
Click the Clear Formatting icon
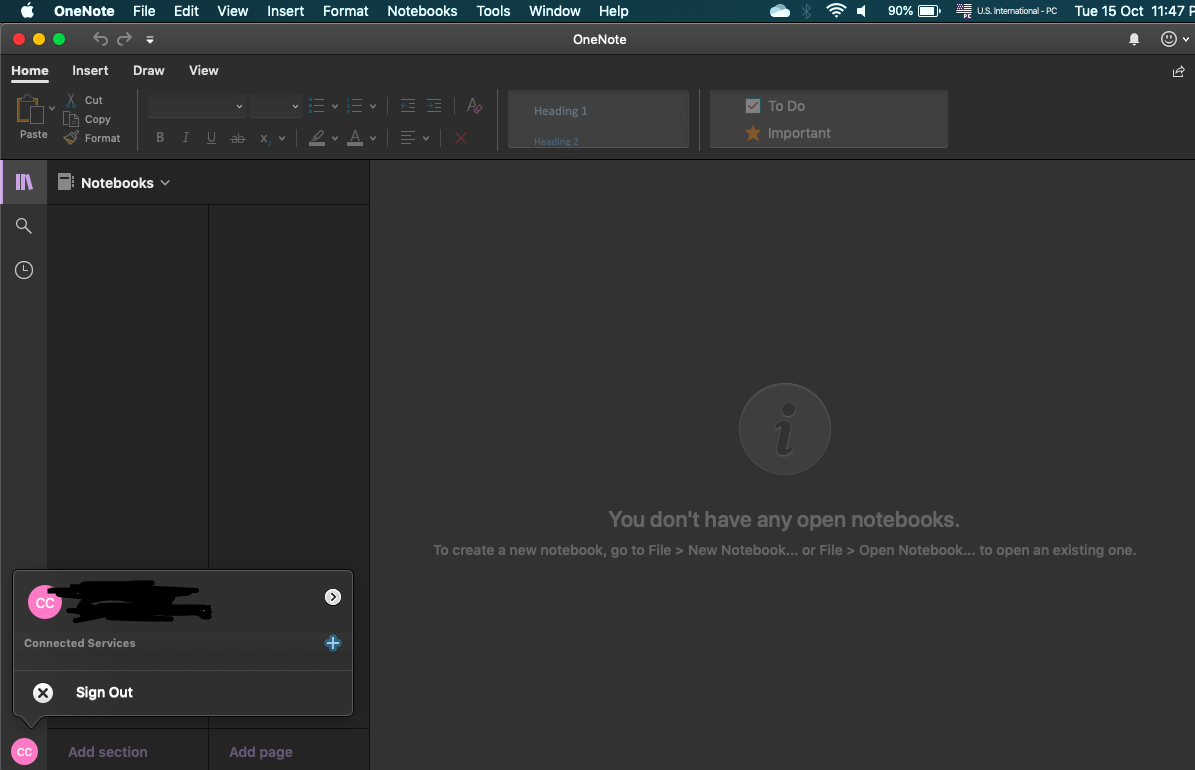473,105
